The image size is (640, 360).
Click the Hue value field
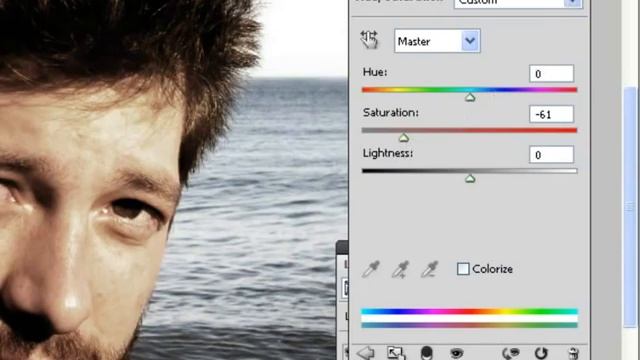point(551,73)
